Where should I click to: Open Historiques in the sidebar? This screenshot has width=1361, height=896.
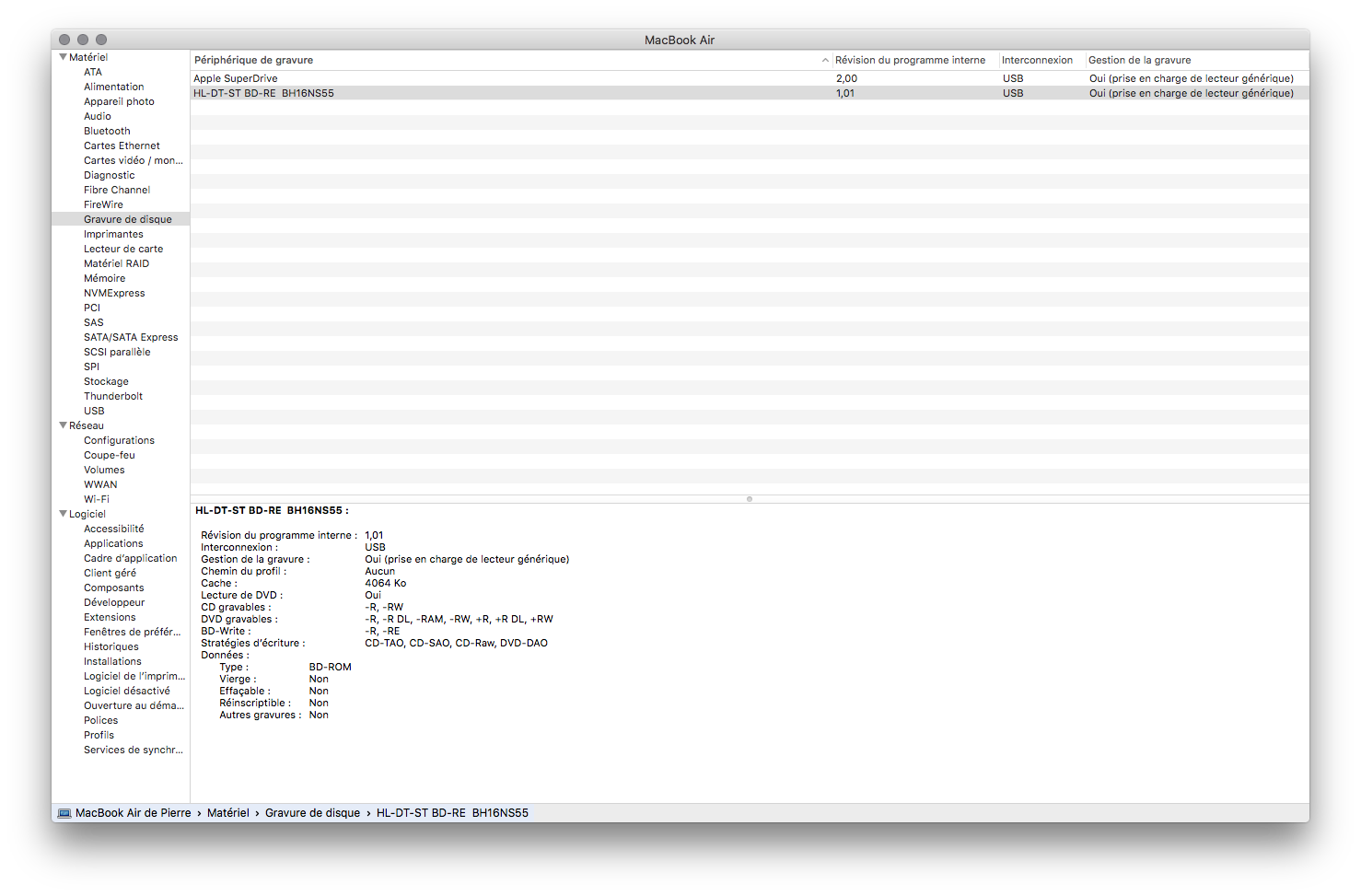(x=111, y=646)
